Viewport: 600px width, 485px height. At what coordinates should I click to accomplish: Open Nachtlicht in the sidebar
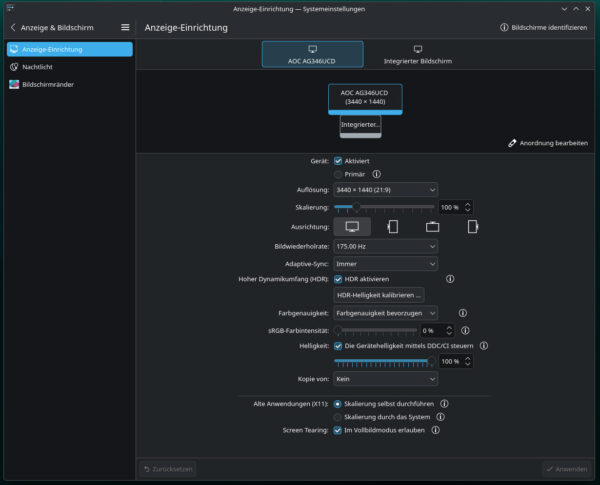tap(40, 67)
